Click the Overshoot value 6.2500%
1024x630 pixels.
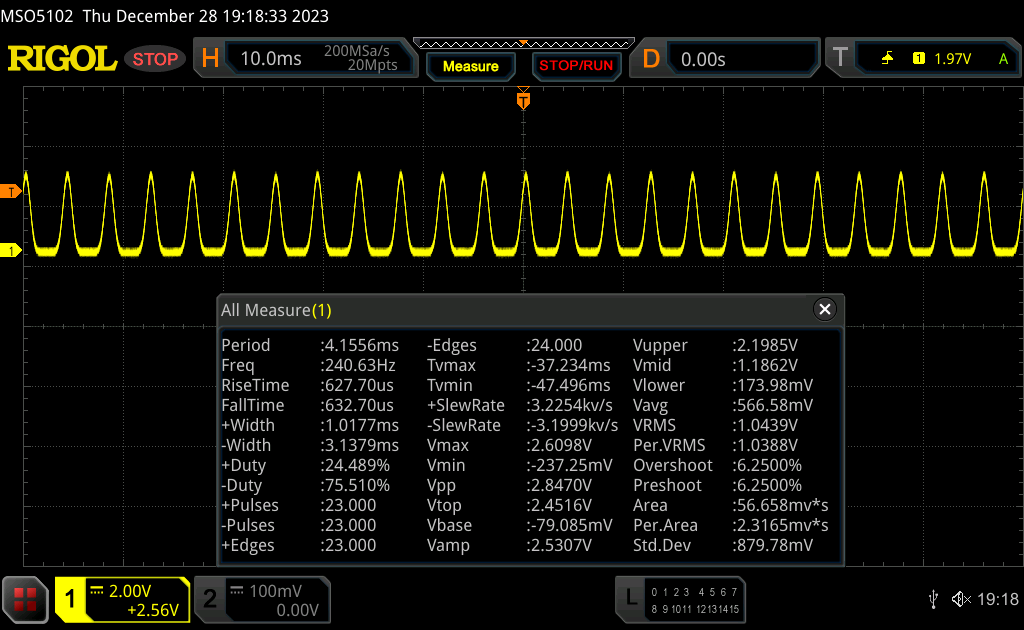pyautogui.click(x=767, y=465)
